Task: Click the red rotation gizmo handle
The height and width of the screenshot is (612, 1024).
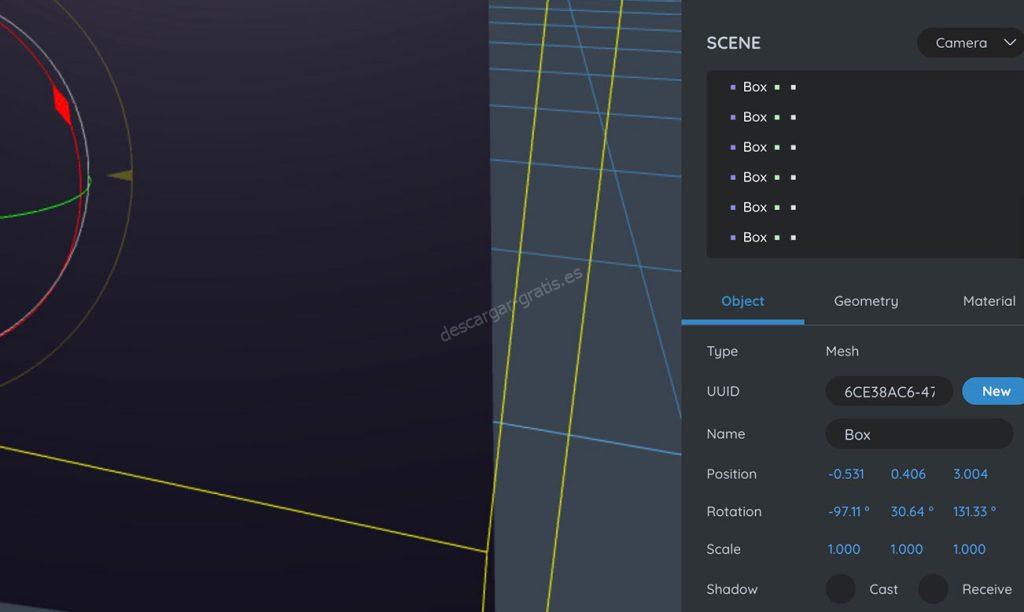Action: click(x=62, y=105)
